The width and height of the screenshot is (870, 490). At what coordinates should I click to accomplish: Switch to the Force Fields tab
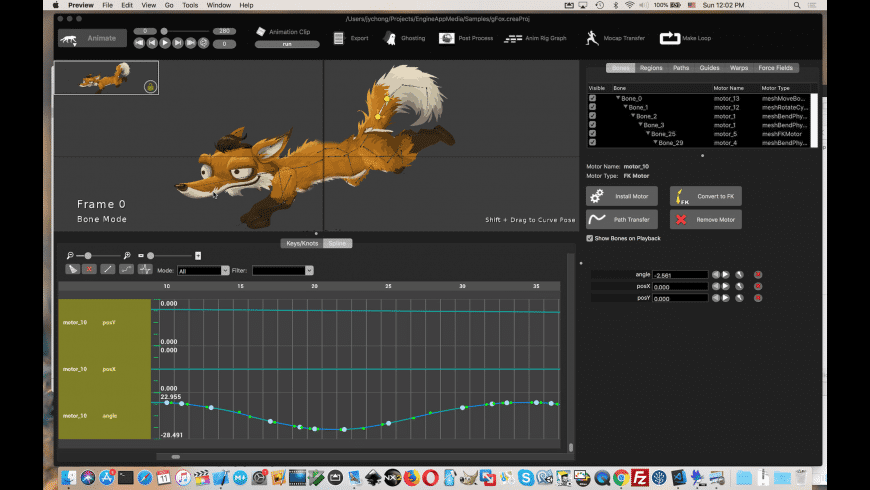tap(775, 68)
